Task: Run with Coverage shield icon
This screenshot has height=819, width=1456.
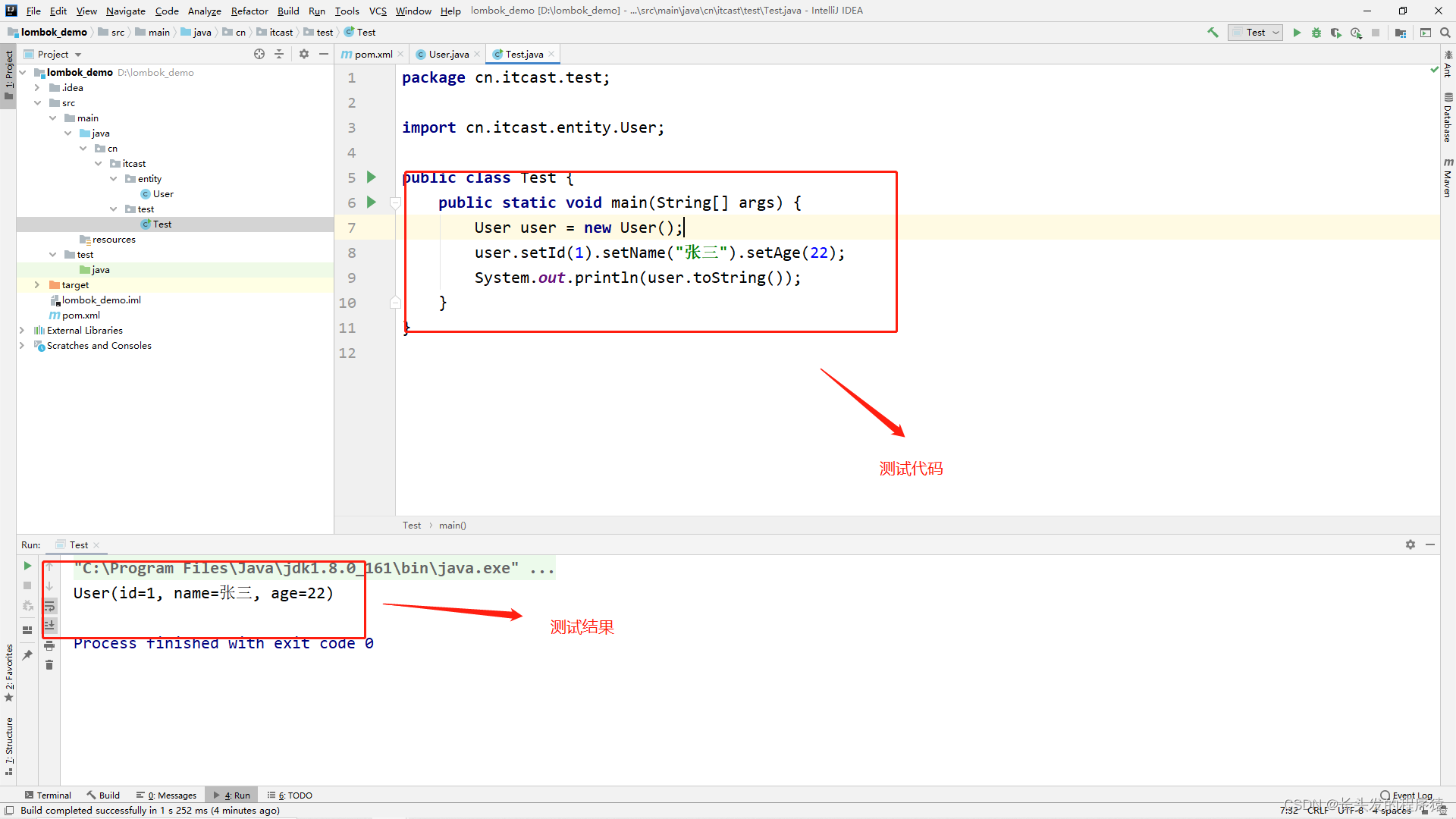Action: click(x=1336, y=33)
